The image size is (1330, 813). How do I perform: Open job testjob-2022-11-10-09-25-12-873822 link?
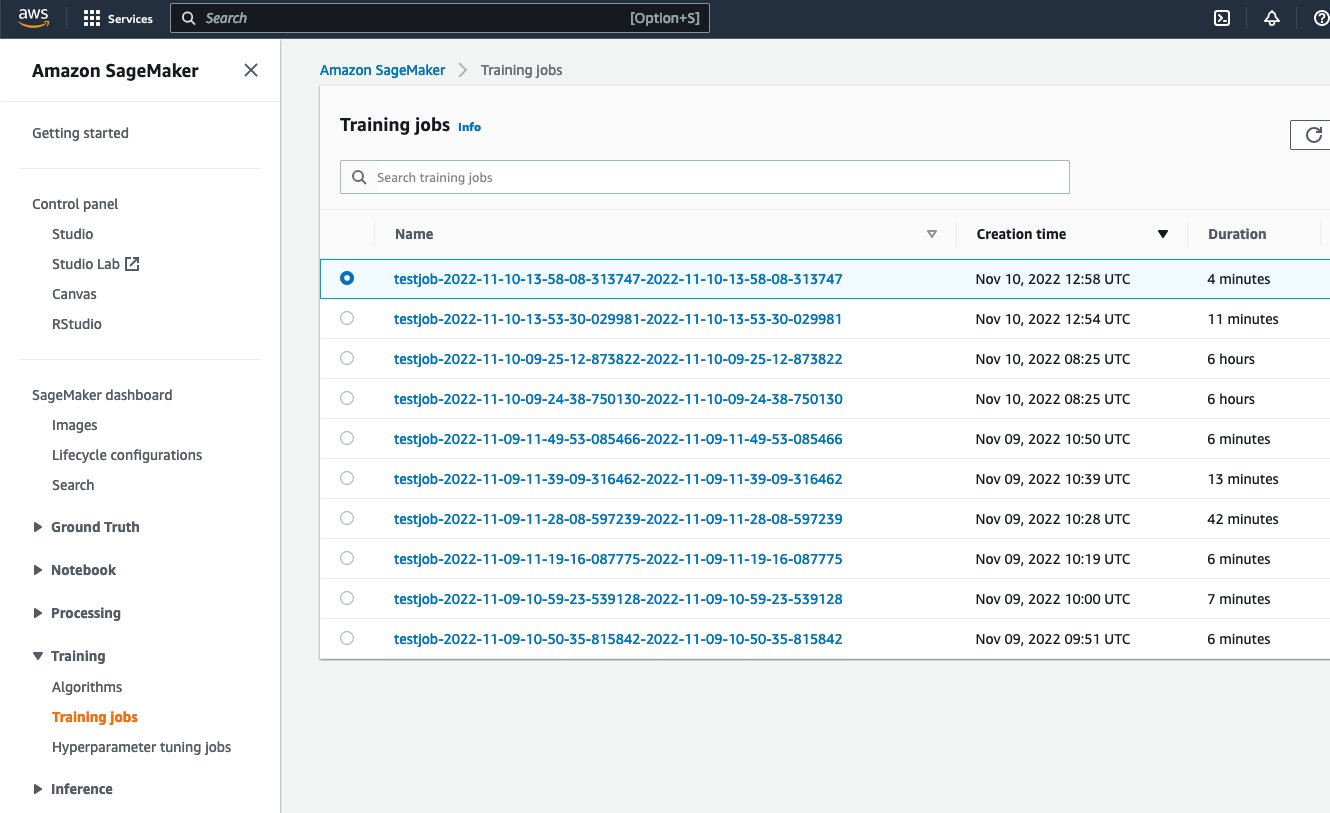click(618, 359)
